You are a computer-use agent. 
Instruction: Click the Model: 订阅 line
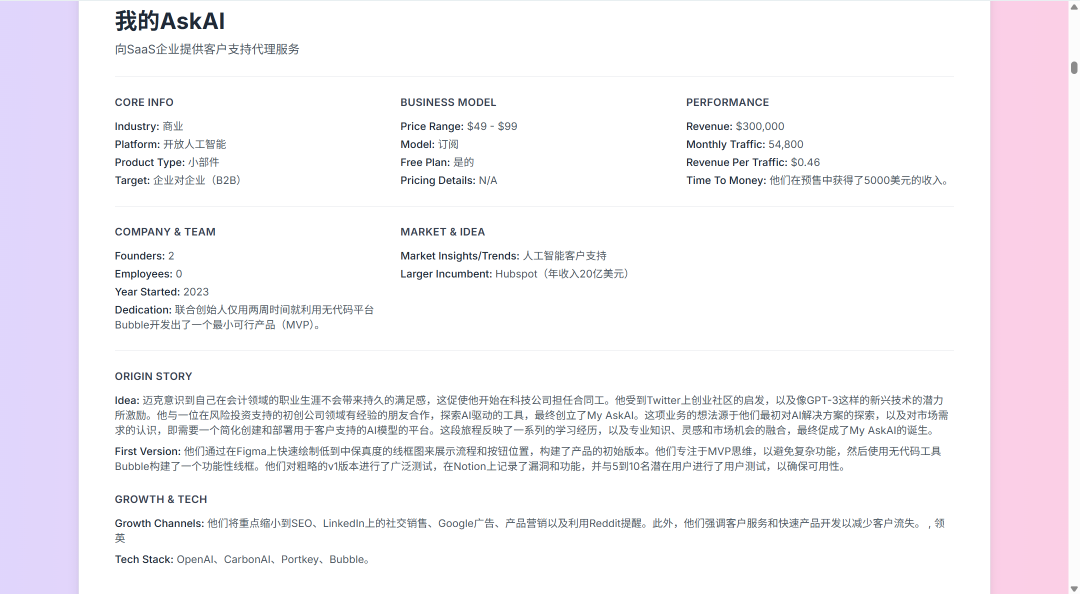tap(430, 144)
